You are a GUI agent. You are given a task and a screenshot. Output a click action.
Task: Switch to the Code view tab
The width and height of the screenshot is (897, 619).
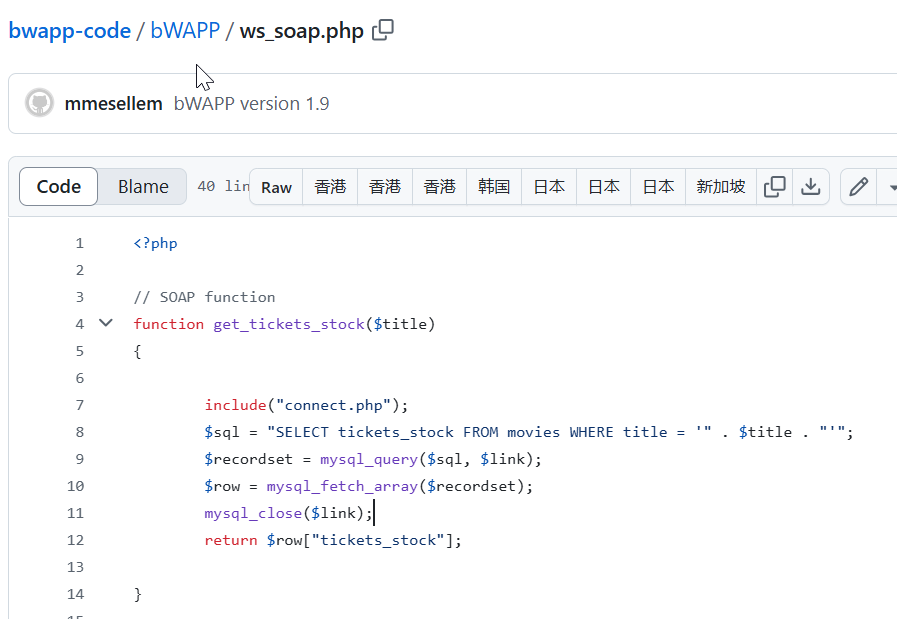pyautogui.click(x=59, y=187)
